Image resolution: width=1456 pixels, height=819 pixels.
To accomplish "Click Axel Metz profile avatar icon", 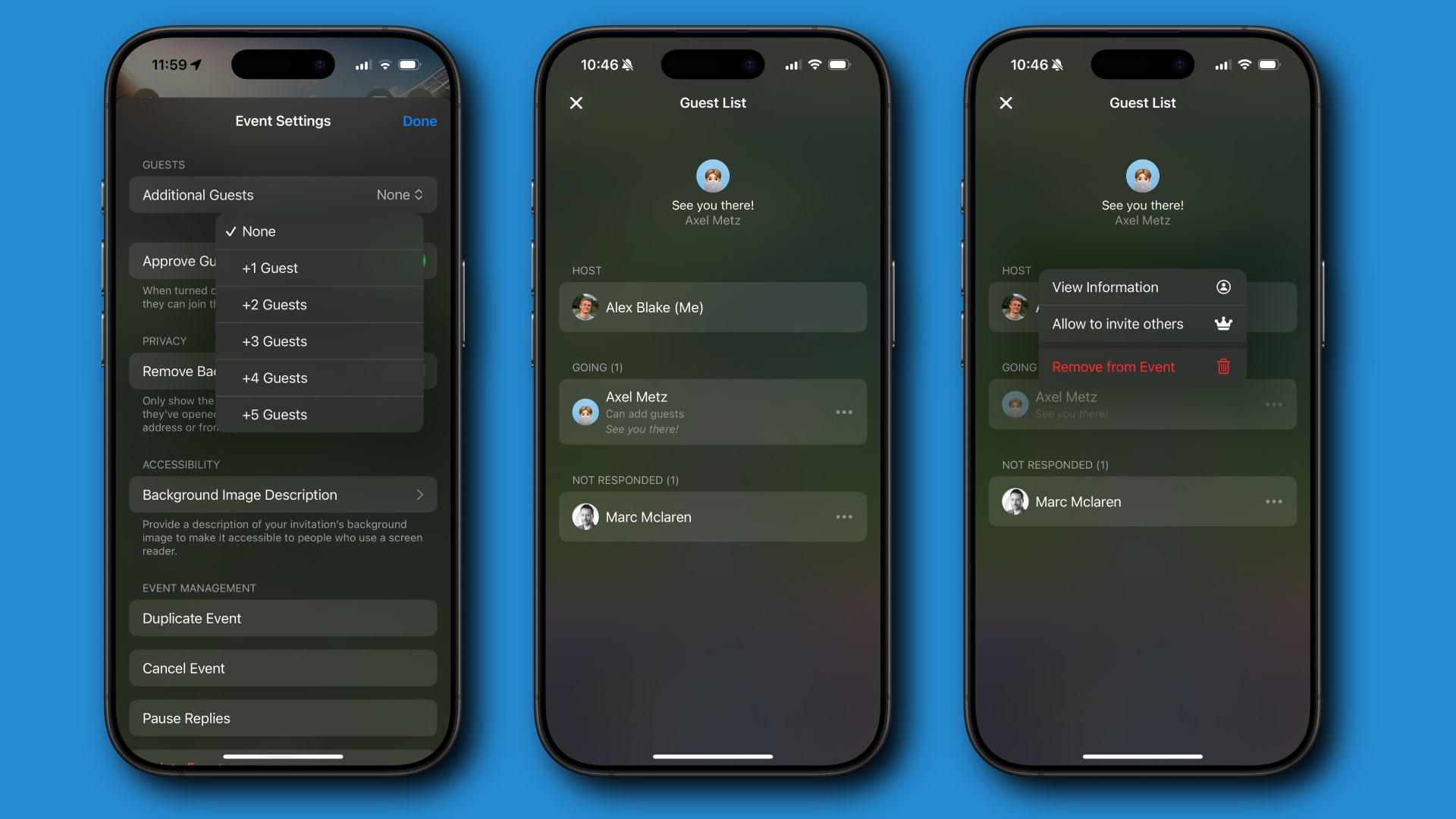I will click(585, 412).
